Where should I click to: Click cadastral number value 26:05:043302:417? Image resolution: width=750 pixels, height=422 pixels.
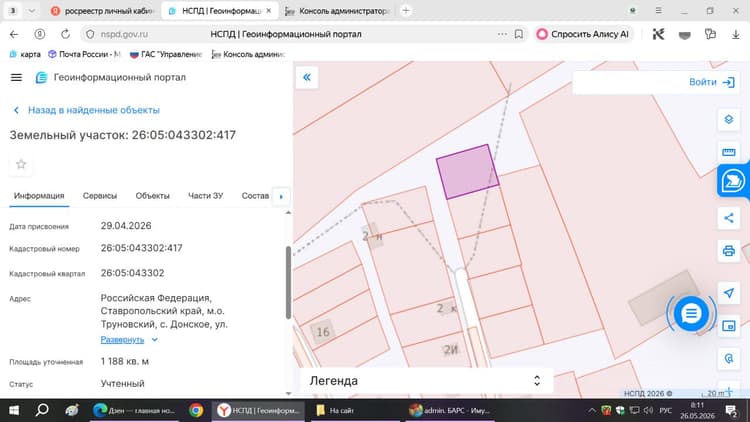(x=142, y=248)
